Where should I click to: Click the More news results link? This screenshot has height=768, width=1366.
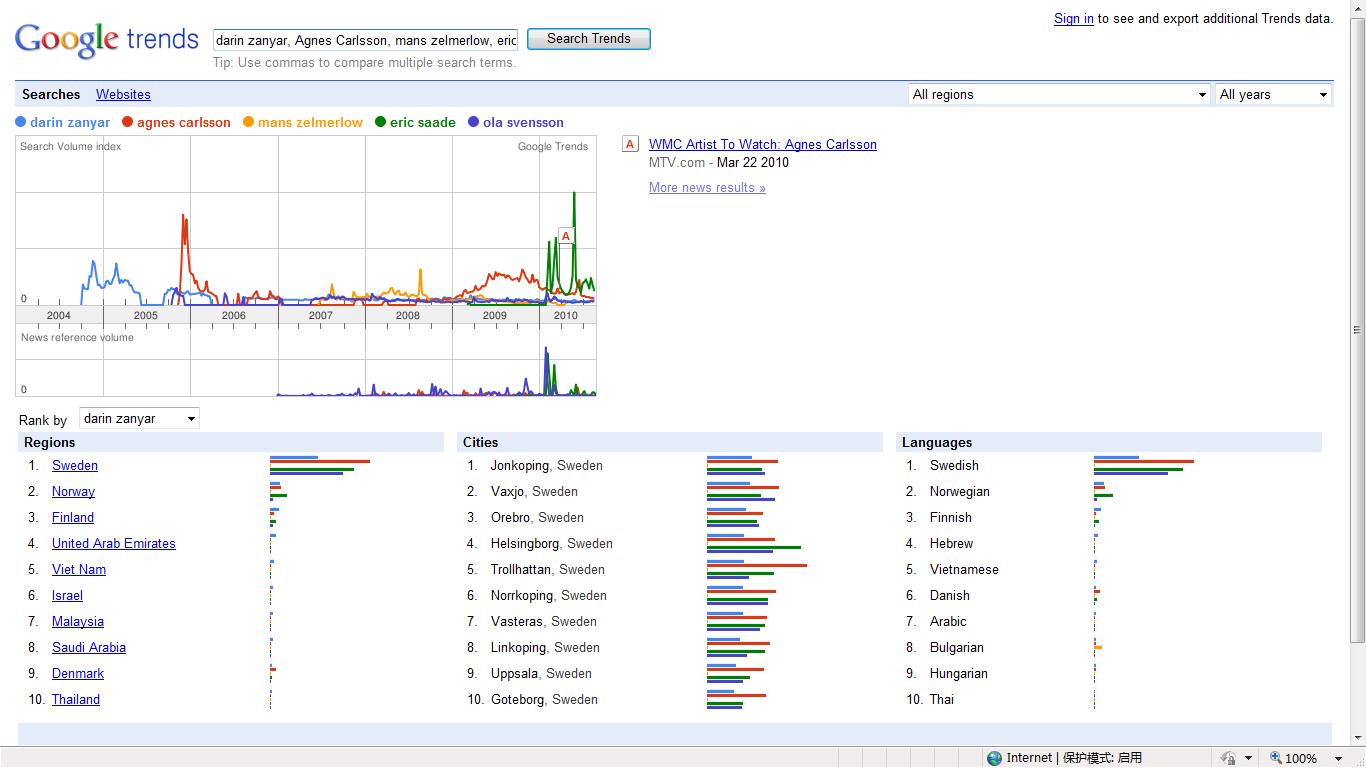(x=707, y=187)
